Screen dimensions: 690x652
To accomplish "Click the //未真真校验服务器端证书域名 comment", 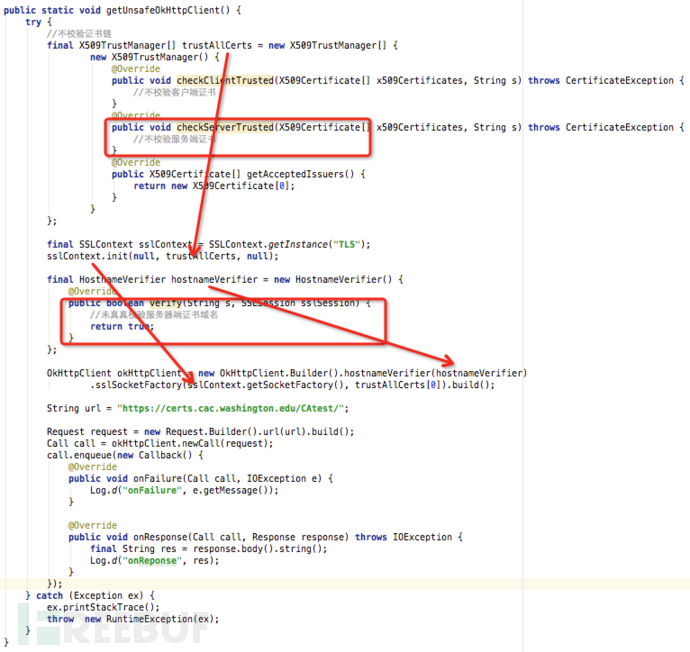I will point(154,315).
